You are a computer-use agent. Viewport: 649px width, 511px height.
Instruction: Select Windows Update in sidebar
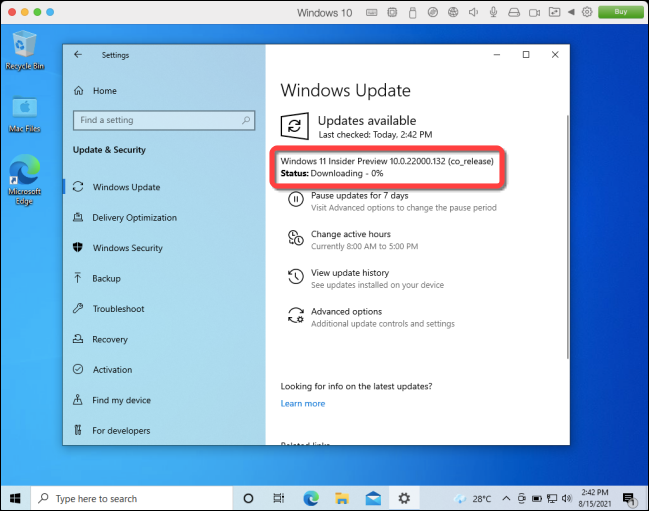[126, 187]
